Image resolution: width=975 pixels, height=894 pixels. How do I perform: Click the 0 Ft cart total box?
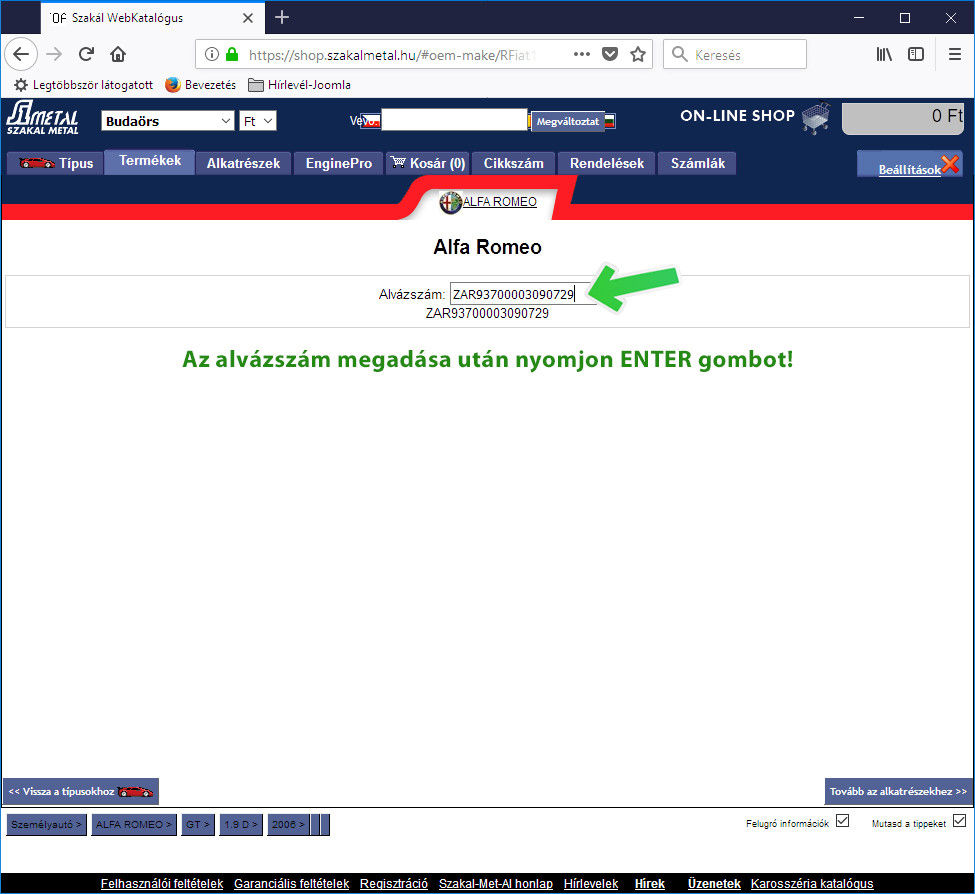click(x=902, y=118)
